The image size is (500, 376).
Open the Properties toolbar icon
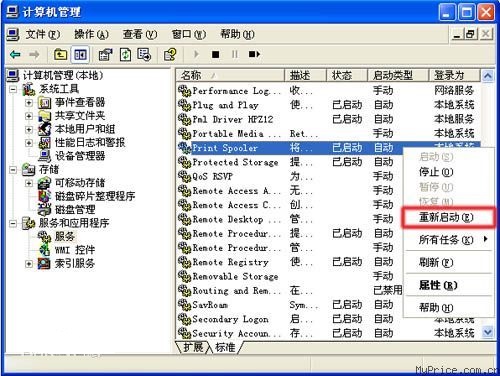[x=105, y=54]
